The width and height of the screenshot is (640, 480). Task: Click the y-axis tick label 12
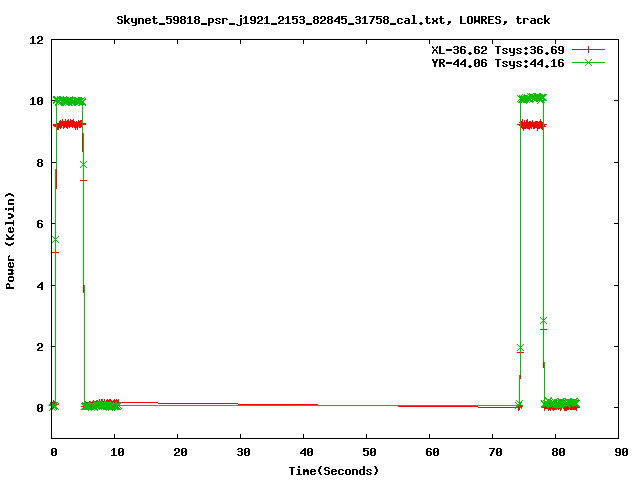(x=36, y=40)
